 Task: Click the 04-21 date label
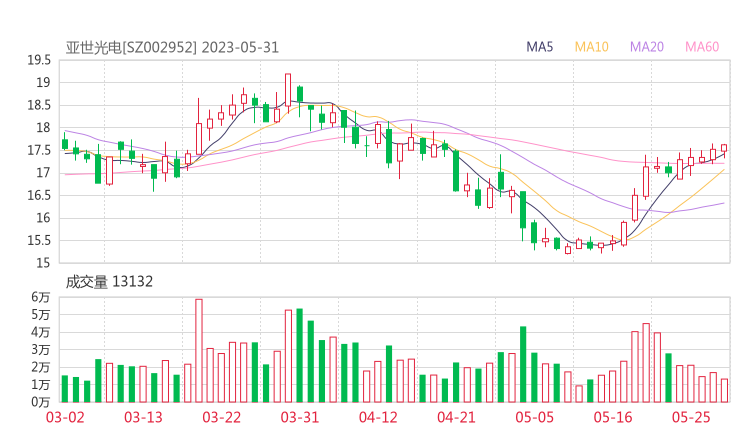456,417
